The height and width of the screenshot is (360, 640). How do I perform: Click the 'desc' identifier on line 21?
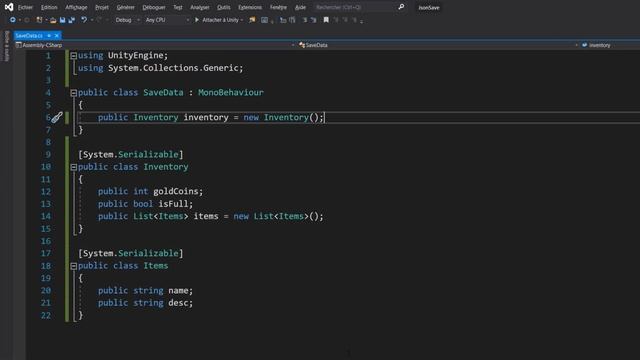178,303
